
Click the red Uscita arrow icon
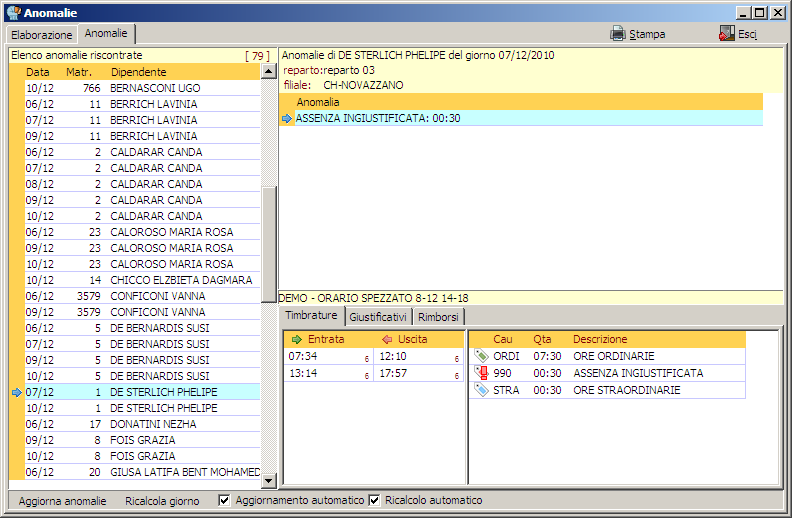[387, 339]
